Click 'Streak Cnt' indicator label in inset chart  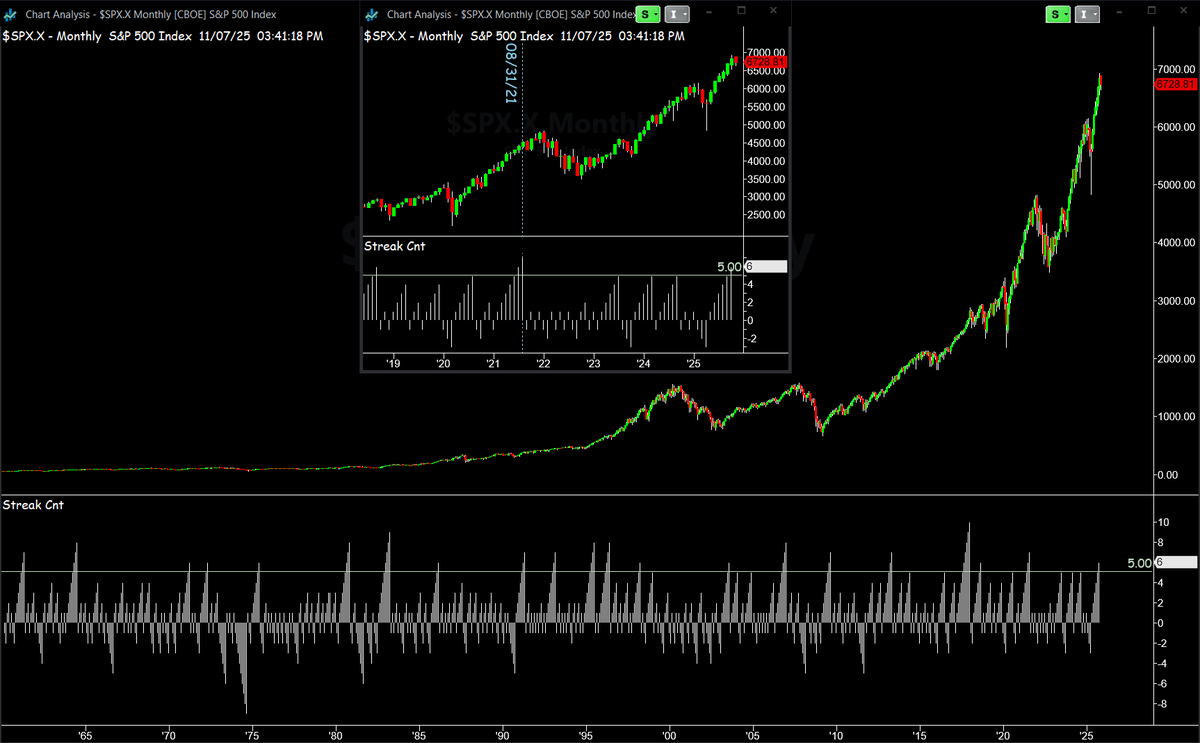pyautogui.click(x=394, y=245)
